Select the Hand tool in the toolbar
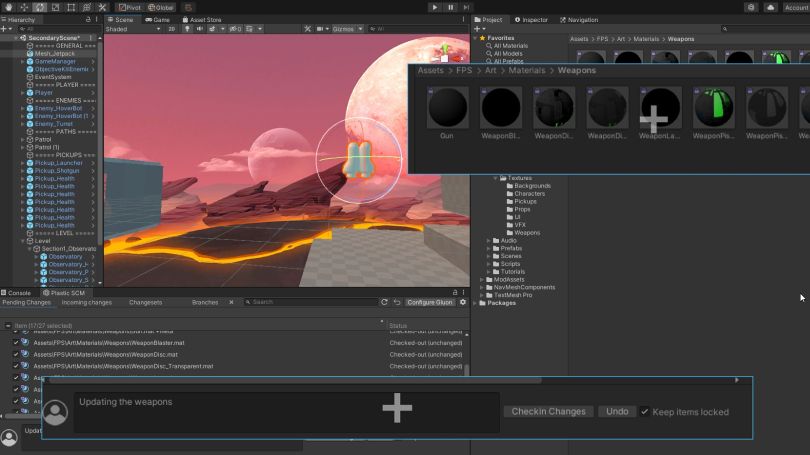The height and width of the screenshot is (455, 810). tap(8, 7)
